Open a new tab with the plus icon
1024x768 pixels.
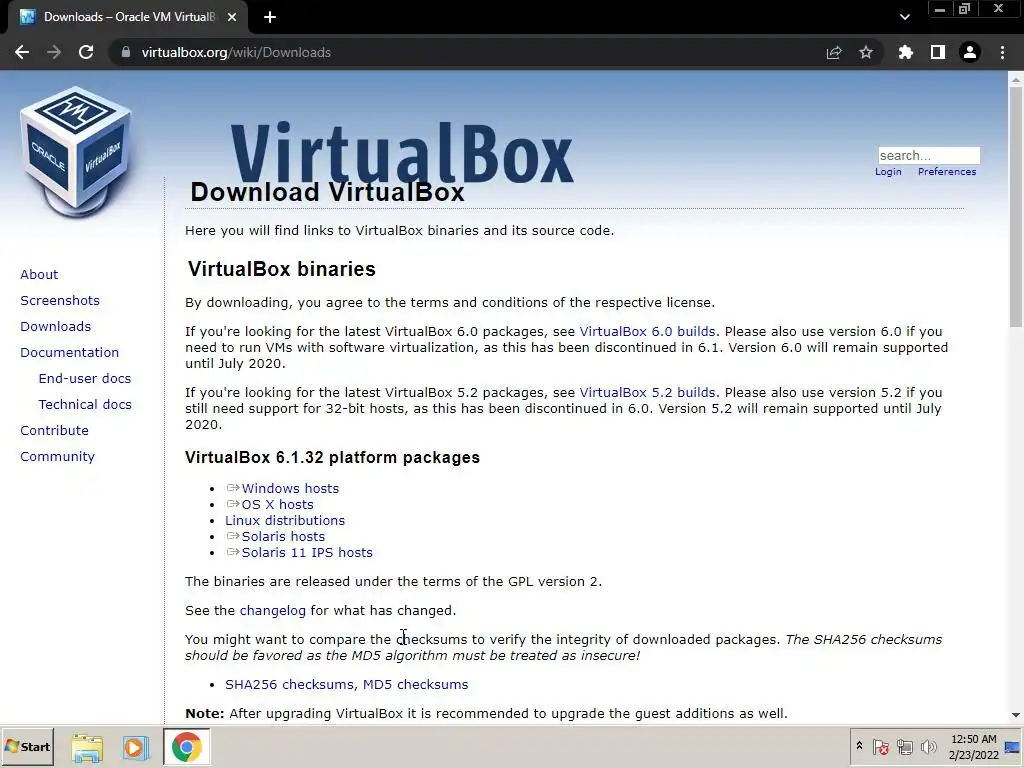click(x=270, y=17)
